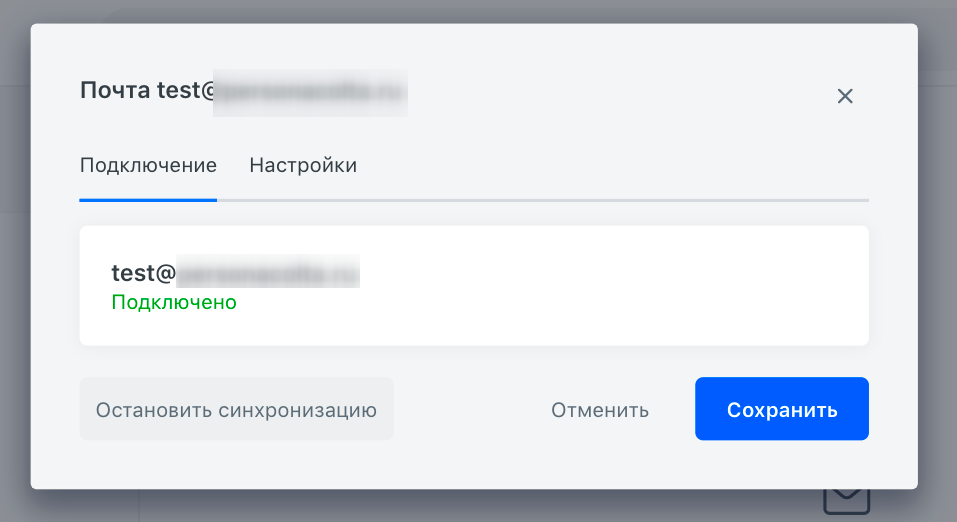Click the blurred domain in the dialog title
Image resolution: width=957 pixels, height=522 pixels.
click(x=310, y=93)
